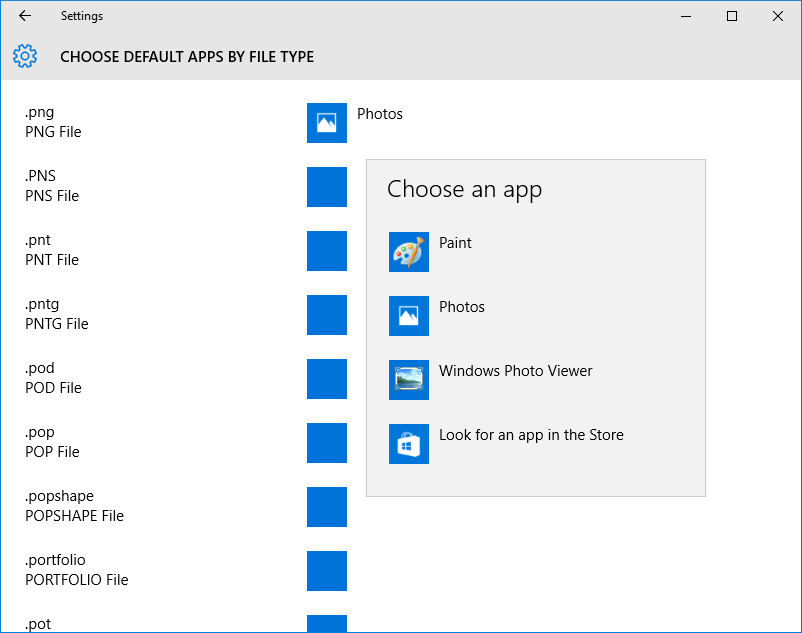Click the Store shopping bag icon
Screen dimensions: 802x633
pos(409,443)
